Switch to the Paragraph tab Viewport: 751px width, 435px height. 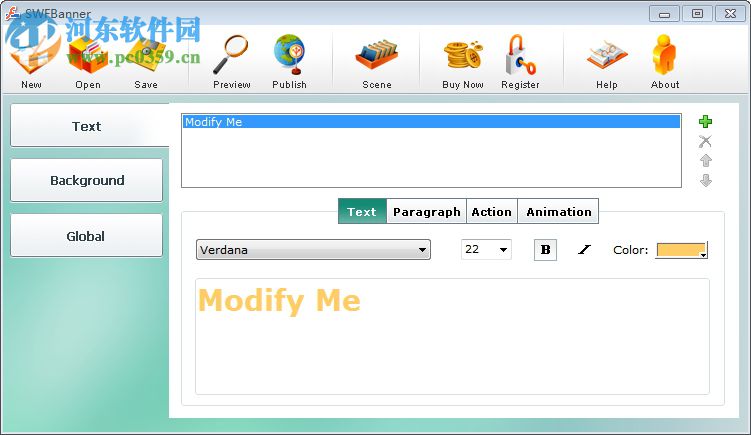point(427,211)
